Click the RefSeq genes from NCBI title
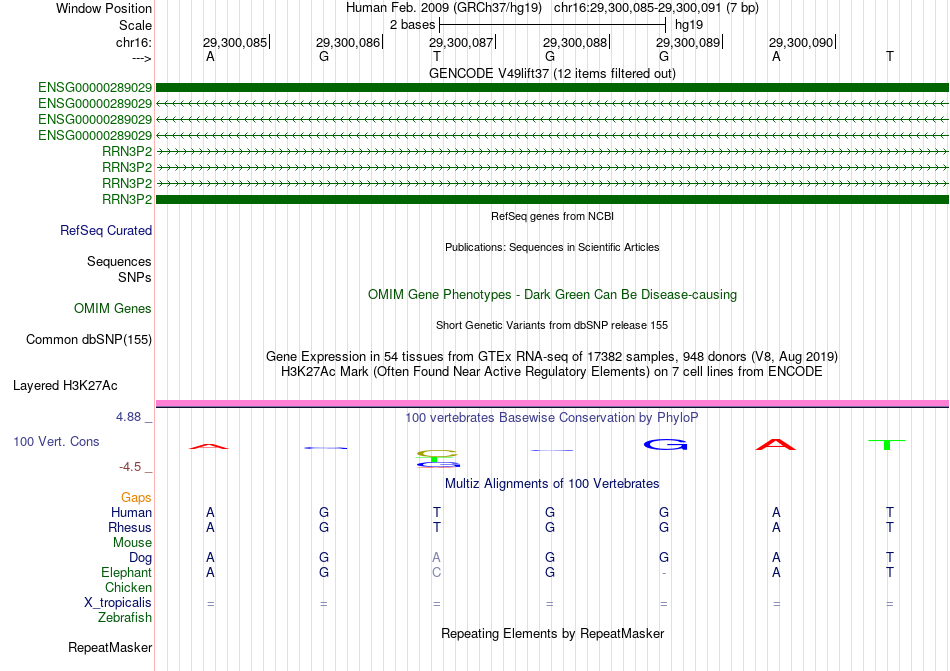The height and width of the screenshot is (671, 950). tap(552, 216)
